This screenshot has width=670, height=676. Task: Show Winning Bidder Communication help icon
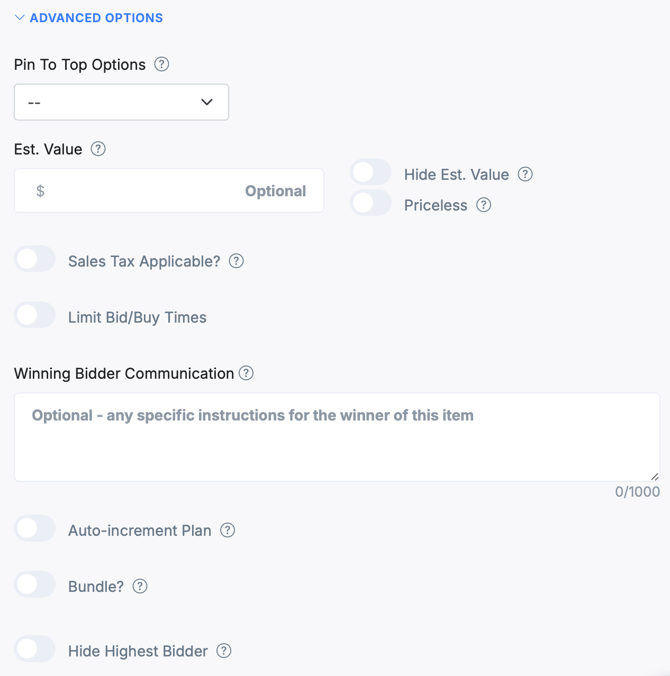246,373
